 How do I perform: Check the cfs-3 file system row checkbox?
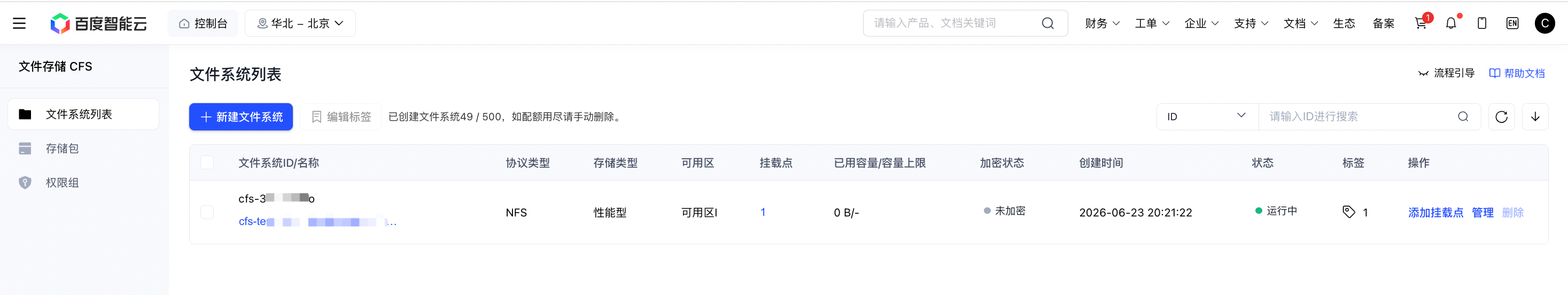[207, 212]
